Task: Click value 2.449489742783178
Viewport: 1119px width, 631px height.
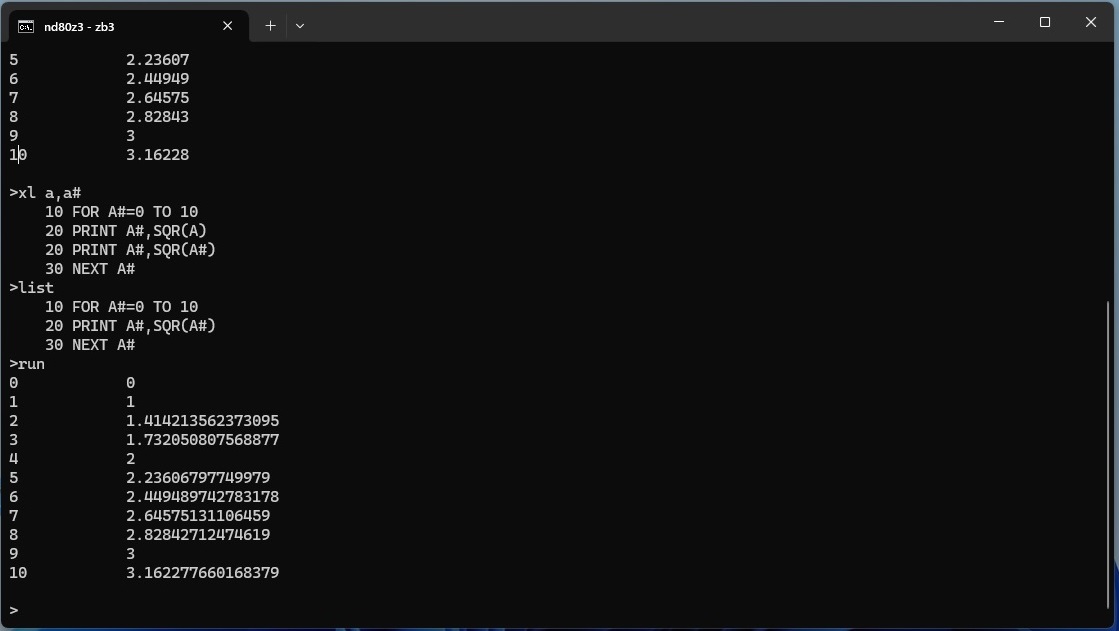Action: coord(203,497)
